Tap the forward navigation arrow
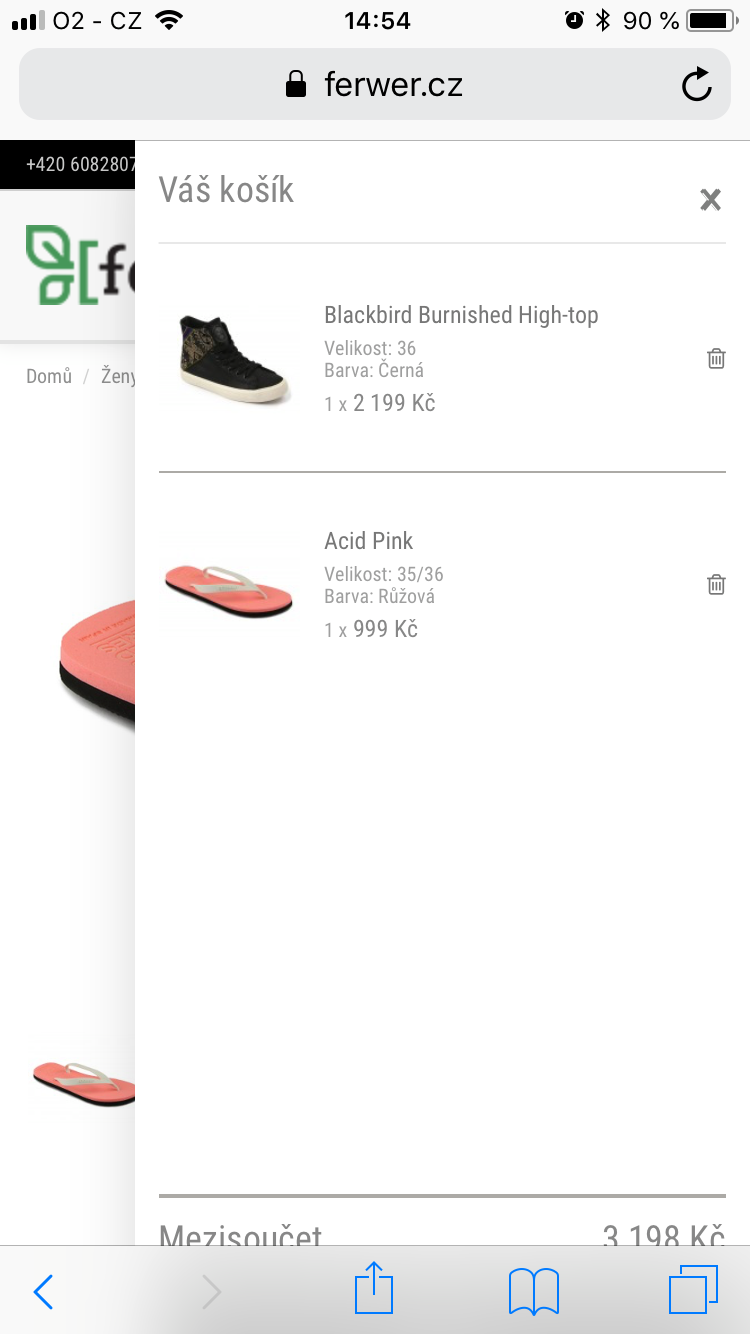 pyautogui.click(x=211, y=1292)
